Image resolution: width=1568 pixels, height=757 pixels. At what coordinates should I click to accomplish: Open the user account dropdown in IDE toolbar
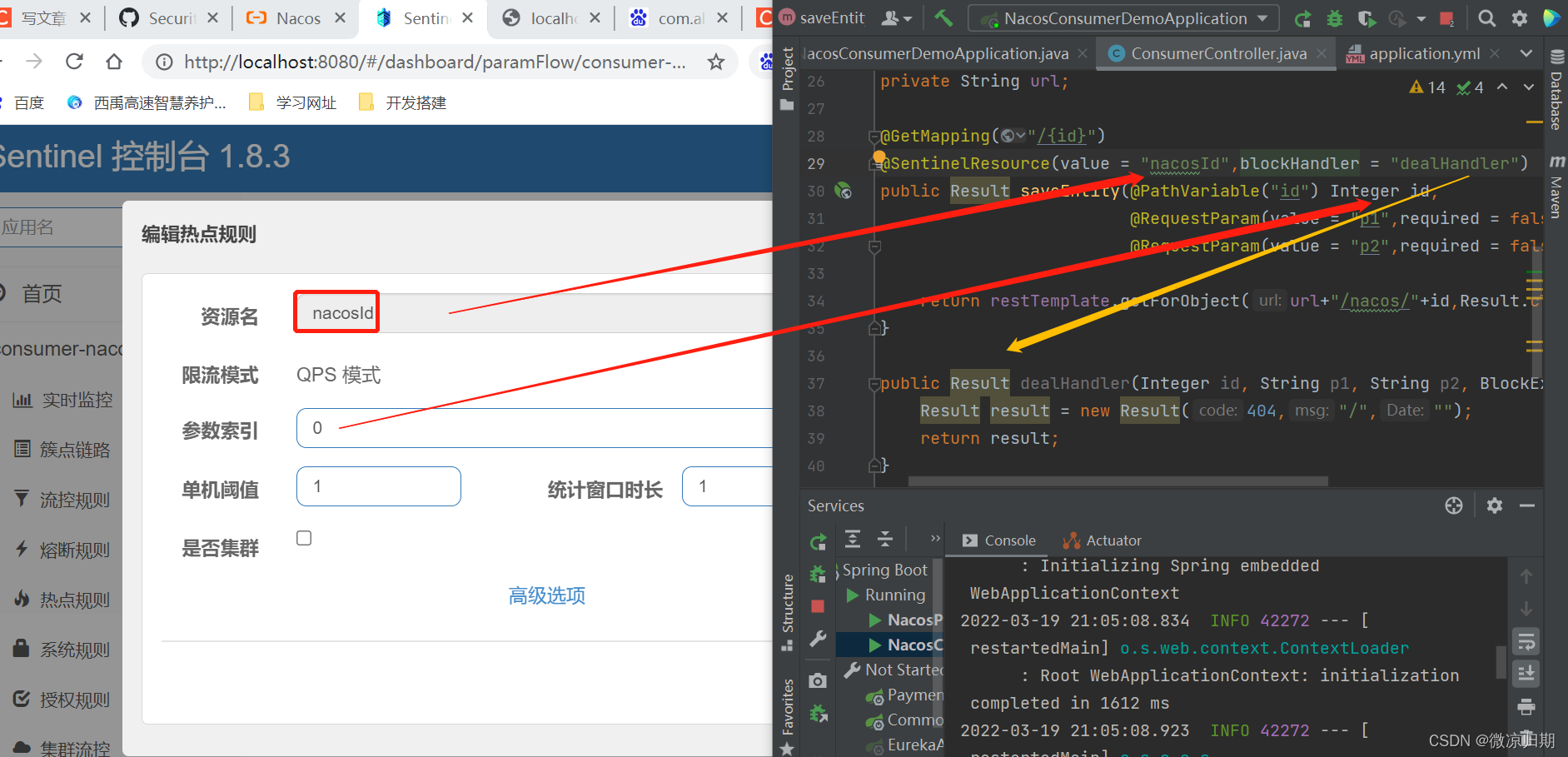897,17
